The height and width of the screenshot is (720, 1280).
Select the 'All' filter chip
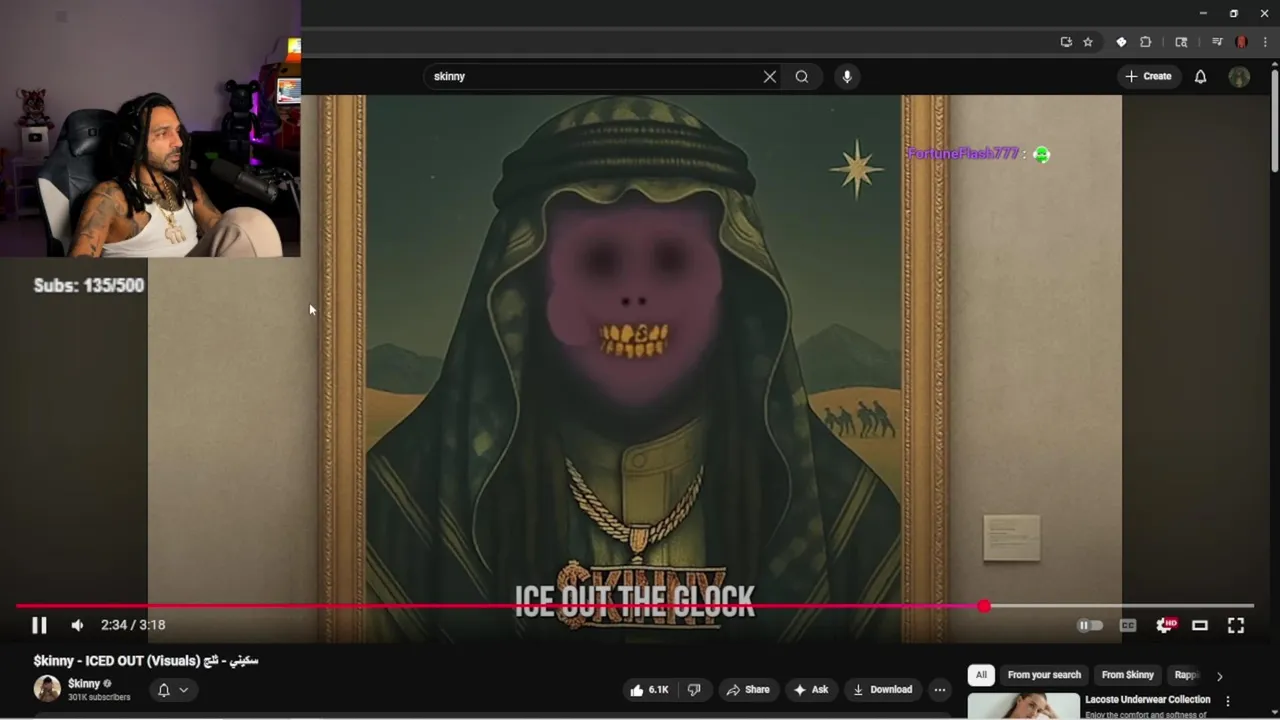point(981,675)
